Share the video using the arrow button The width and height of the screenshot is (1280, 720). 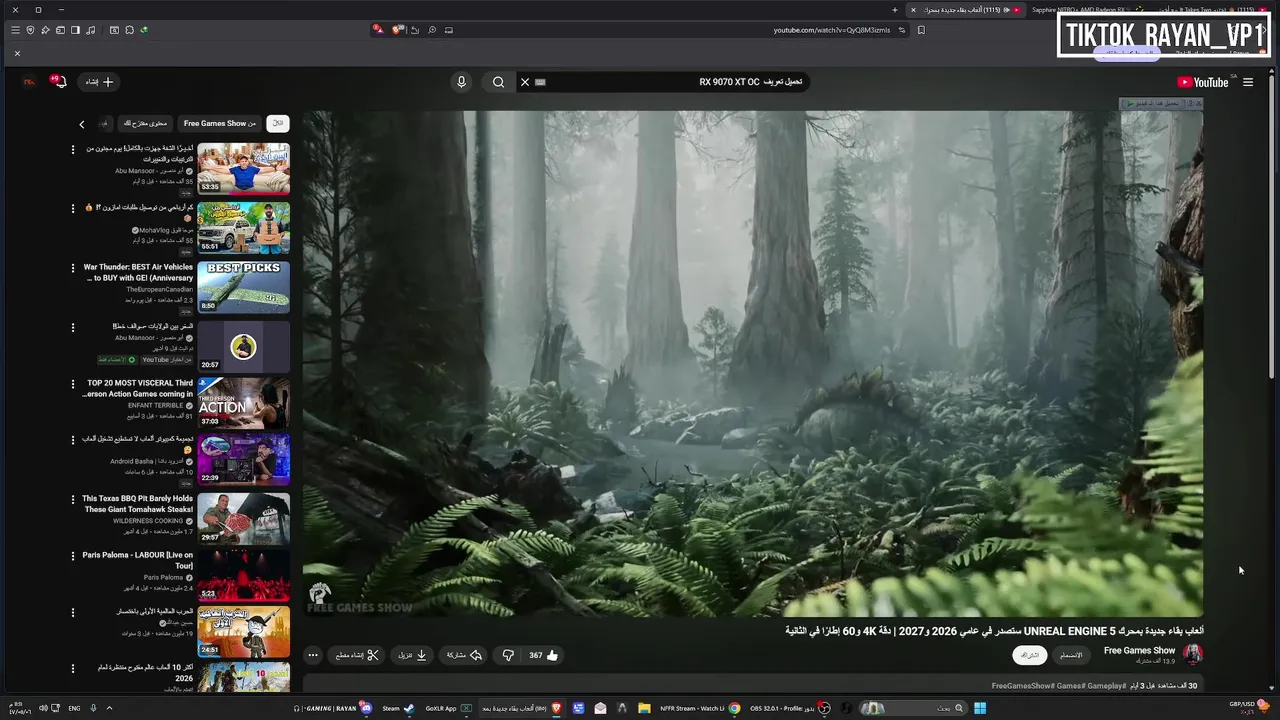464,655
